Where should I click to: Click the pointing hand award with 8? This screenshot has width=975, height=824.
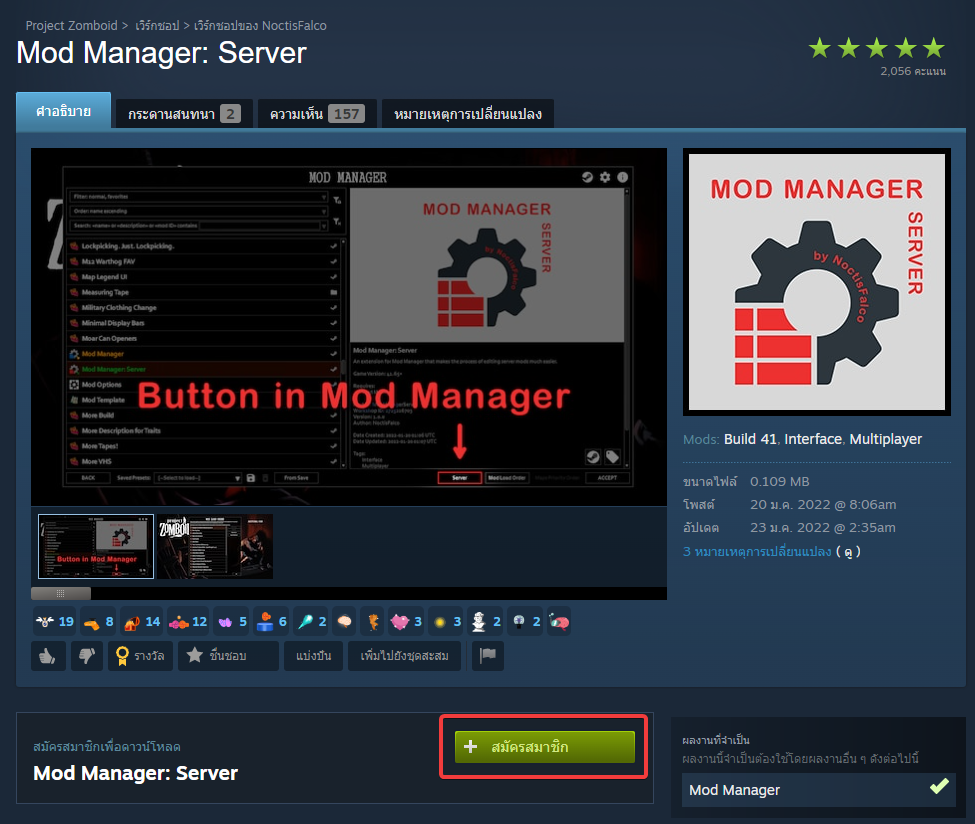pos(98,621)
